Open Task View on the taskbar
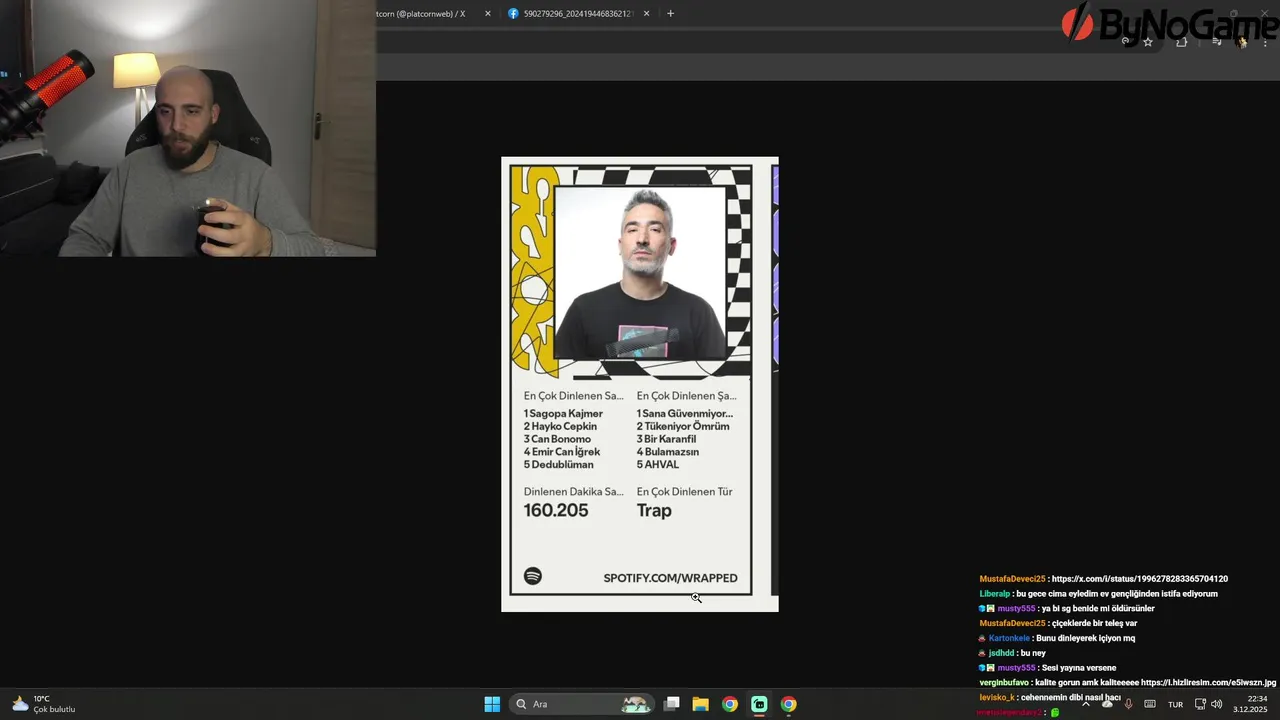1280x720 pixels. pos(672,704)
